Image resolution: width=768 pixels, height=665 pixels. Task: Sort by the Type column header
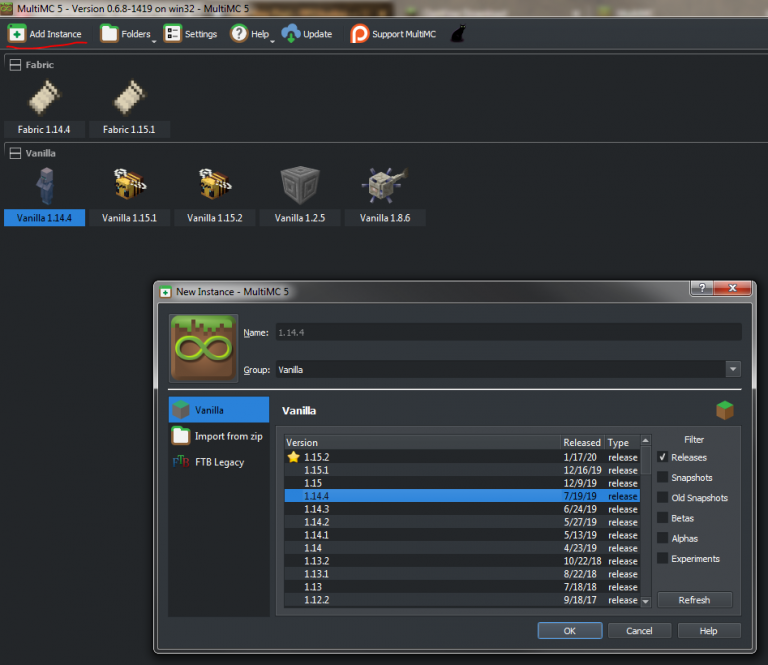[622, 442]
